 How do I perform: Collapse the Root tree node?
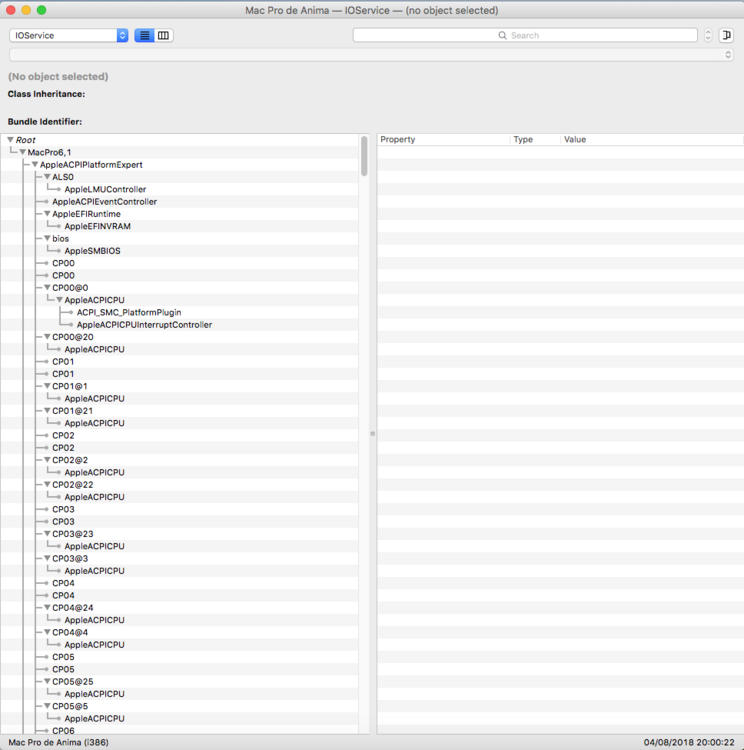pos(11,140)
